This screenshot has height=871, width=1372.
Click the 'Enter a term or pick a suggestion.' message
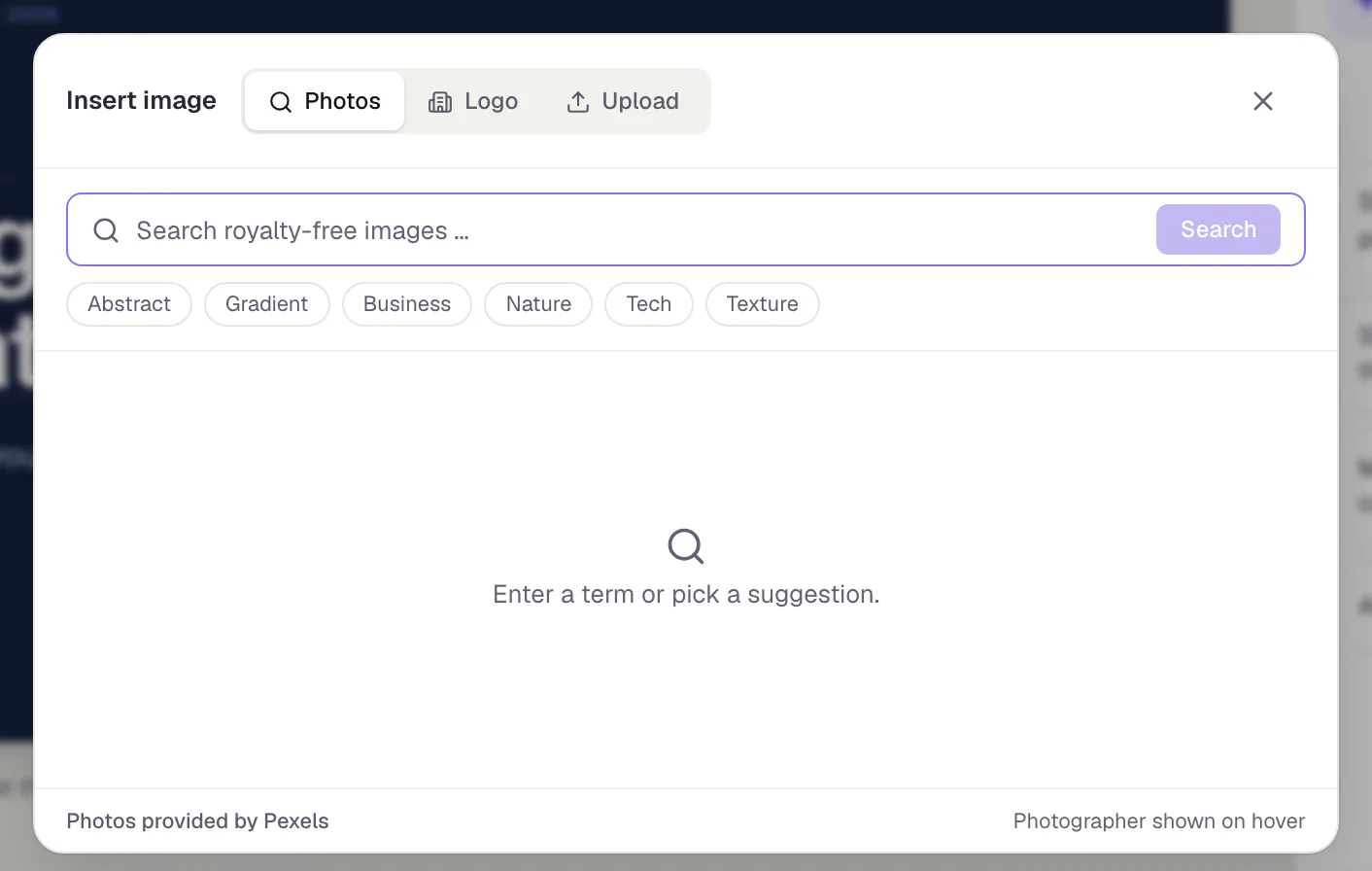pyautogui.click(x=686, y=594)
